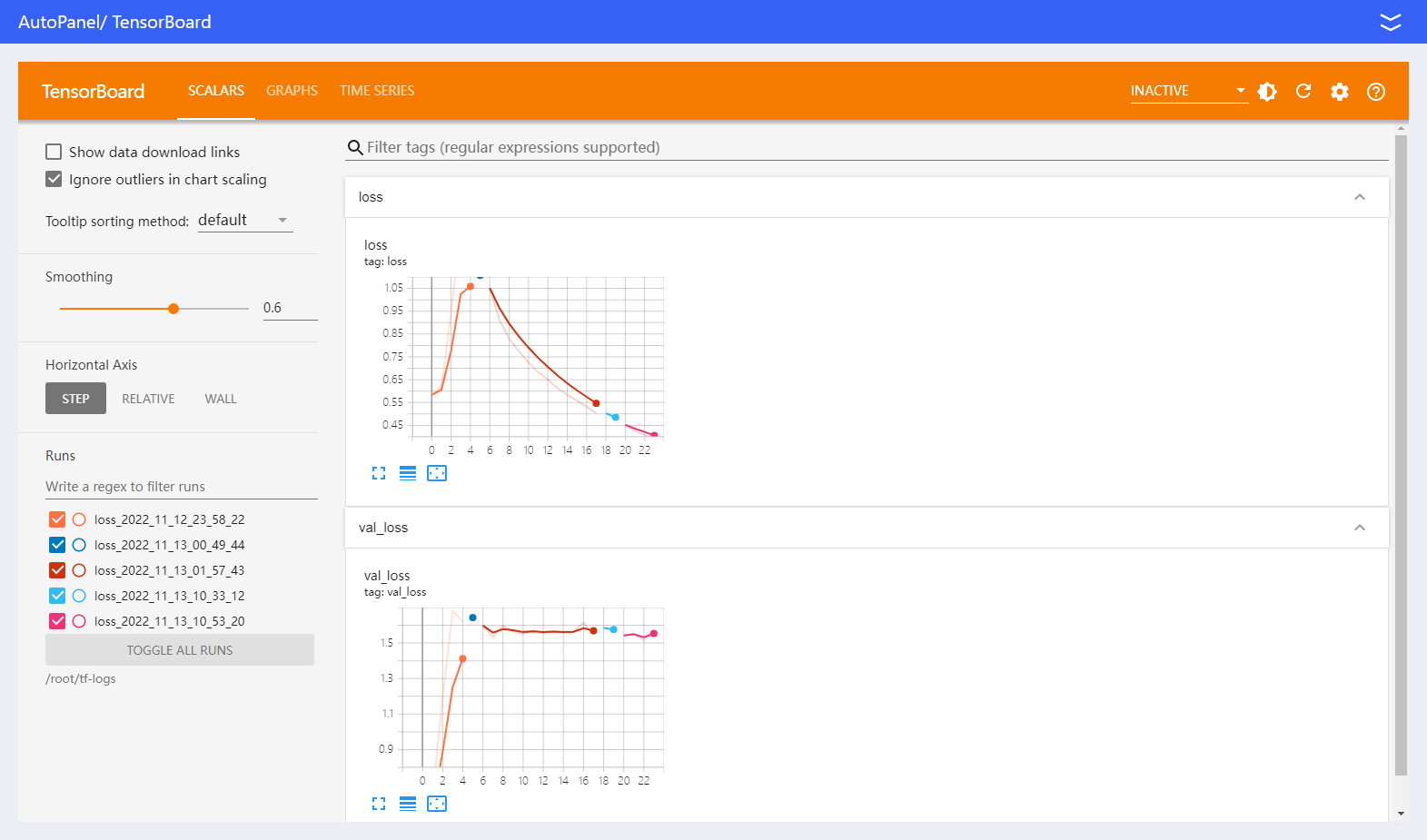Set horizontal axis to STEP

click(75, 399)
